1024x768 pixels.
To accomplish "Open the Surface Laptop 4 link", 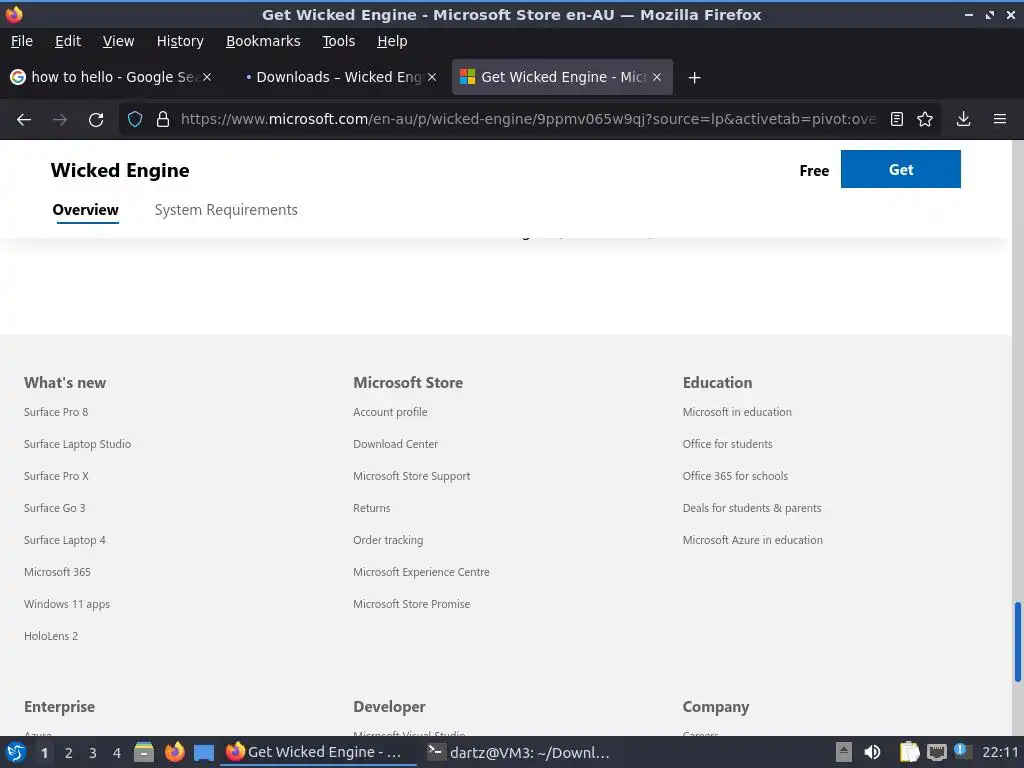I will click(x=65, y=540).
